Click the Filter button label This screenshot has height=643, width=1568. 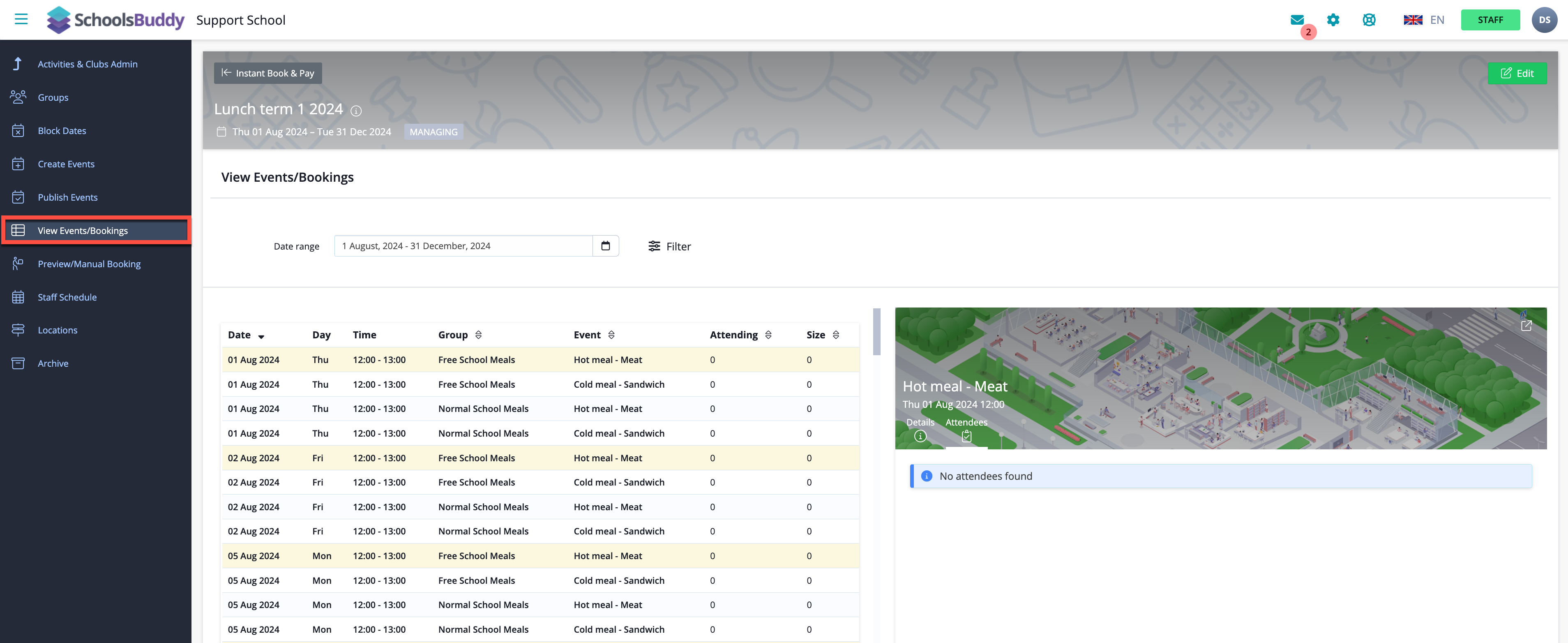click(x=678, y=246)
